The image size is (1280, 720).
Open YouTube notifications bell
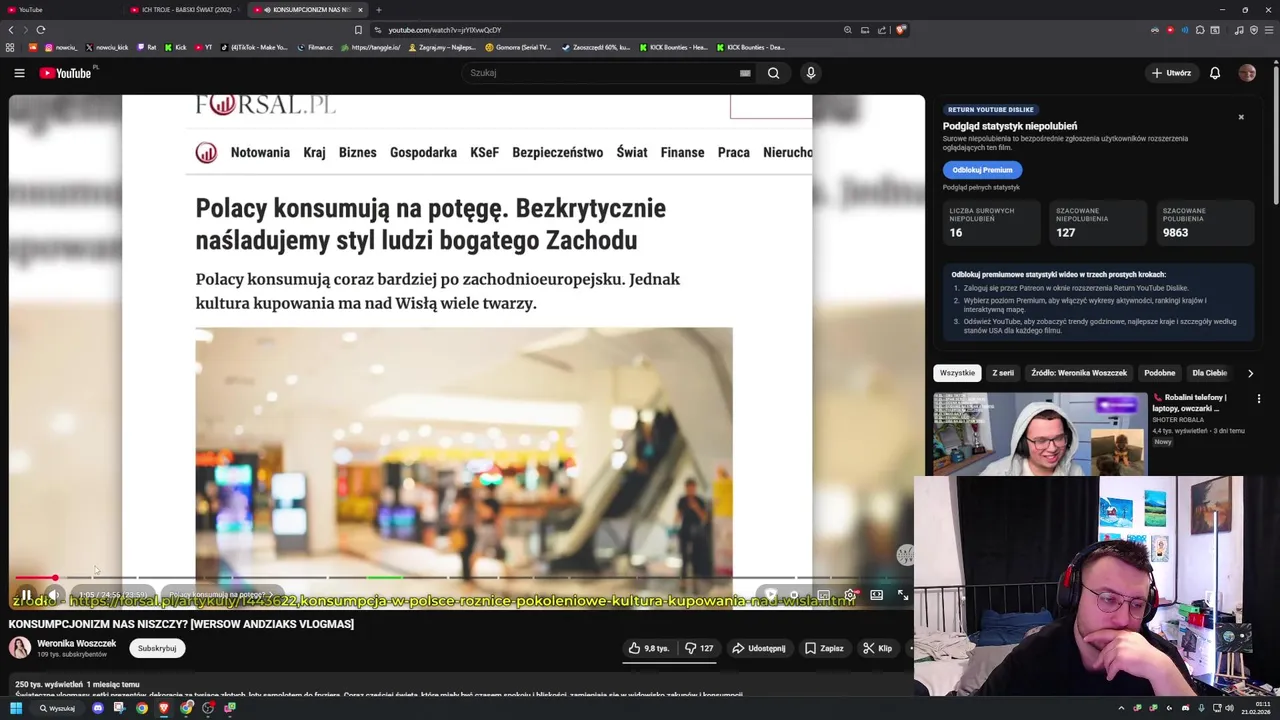tap(1215, 73)
